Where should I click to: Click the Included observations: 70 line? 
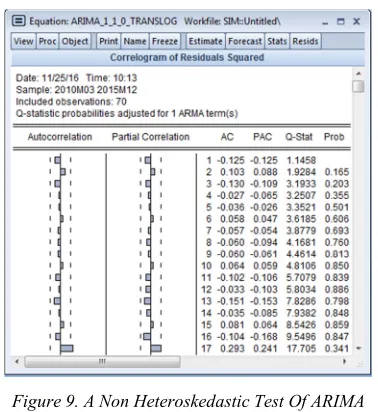pyautogui.click(x=71, y=101)
